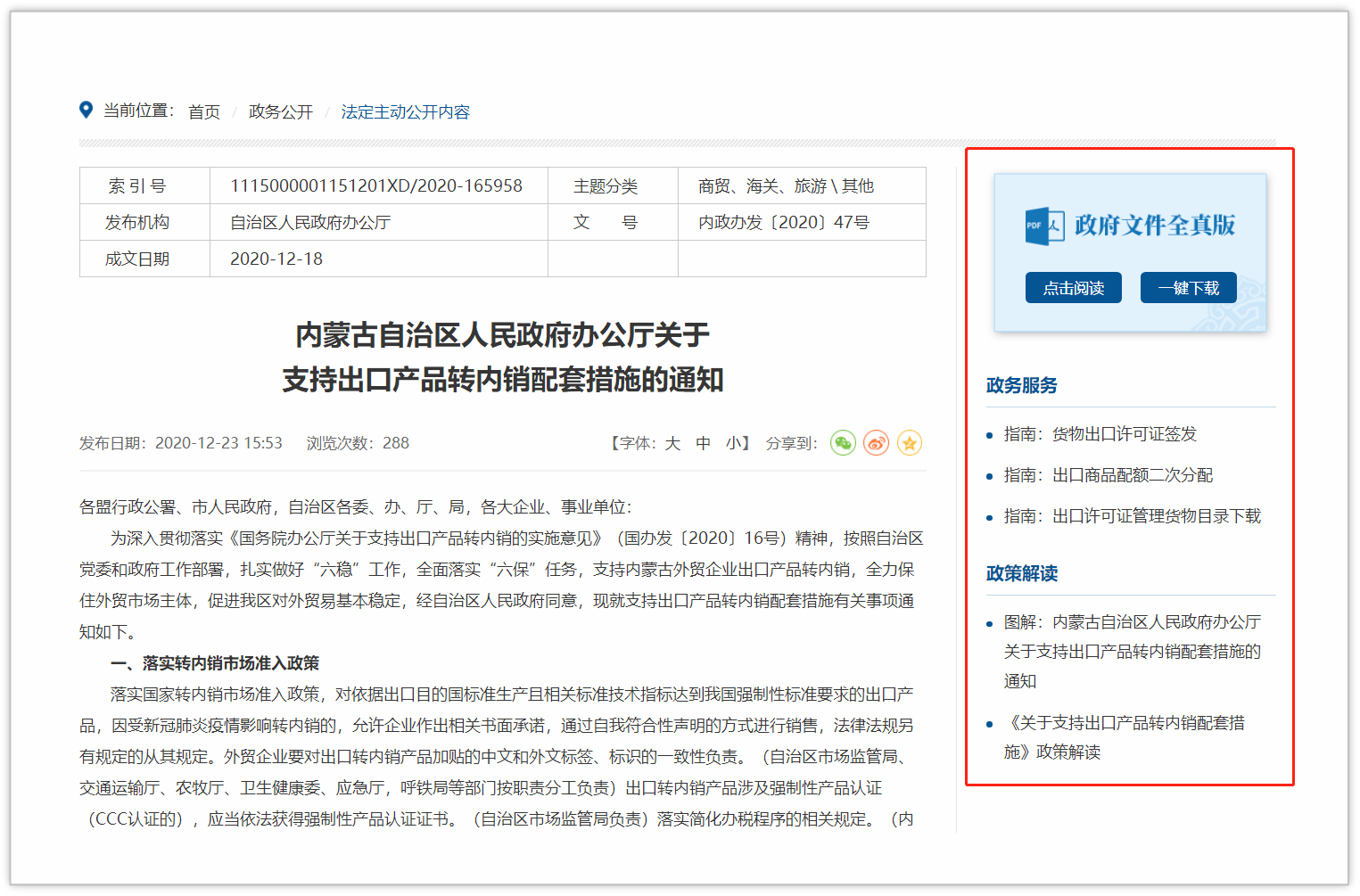Viewport: 1360px width, 896px height.
Task: Open 政务公开 breadcrumb link
Action: [x=281, y=112]
